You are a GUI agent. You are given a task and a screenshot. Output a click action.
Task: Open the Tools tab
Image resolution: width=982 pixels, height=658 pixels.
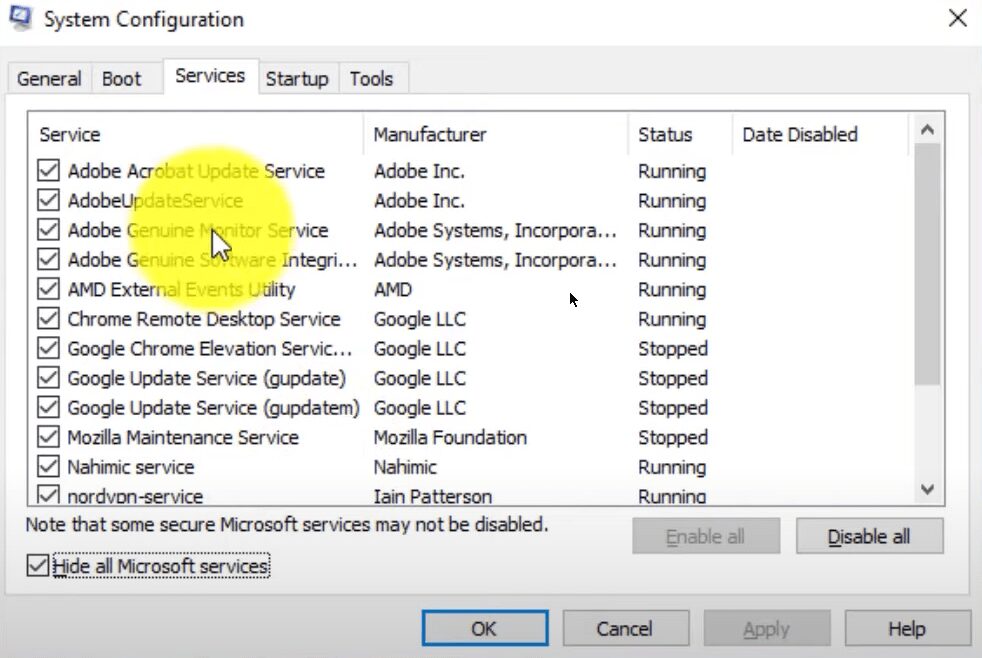coord(371,79)
